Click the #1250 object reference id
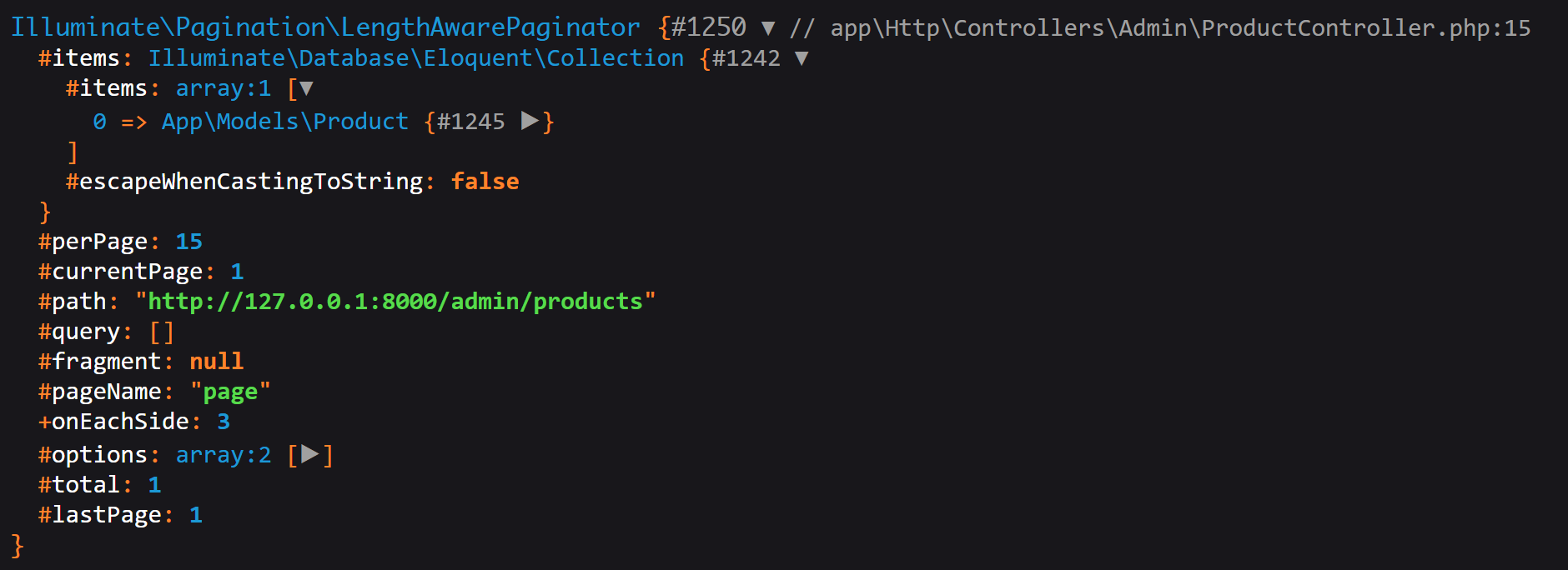 [x=709, y=28]
